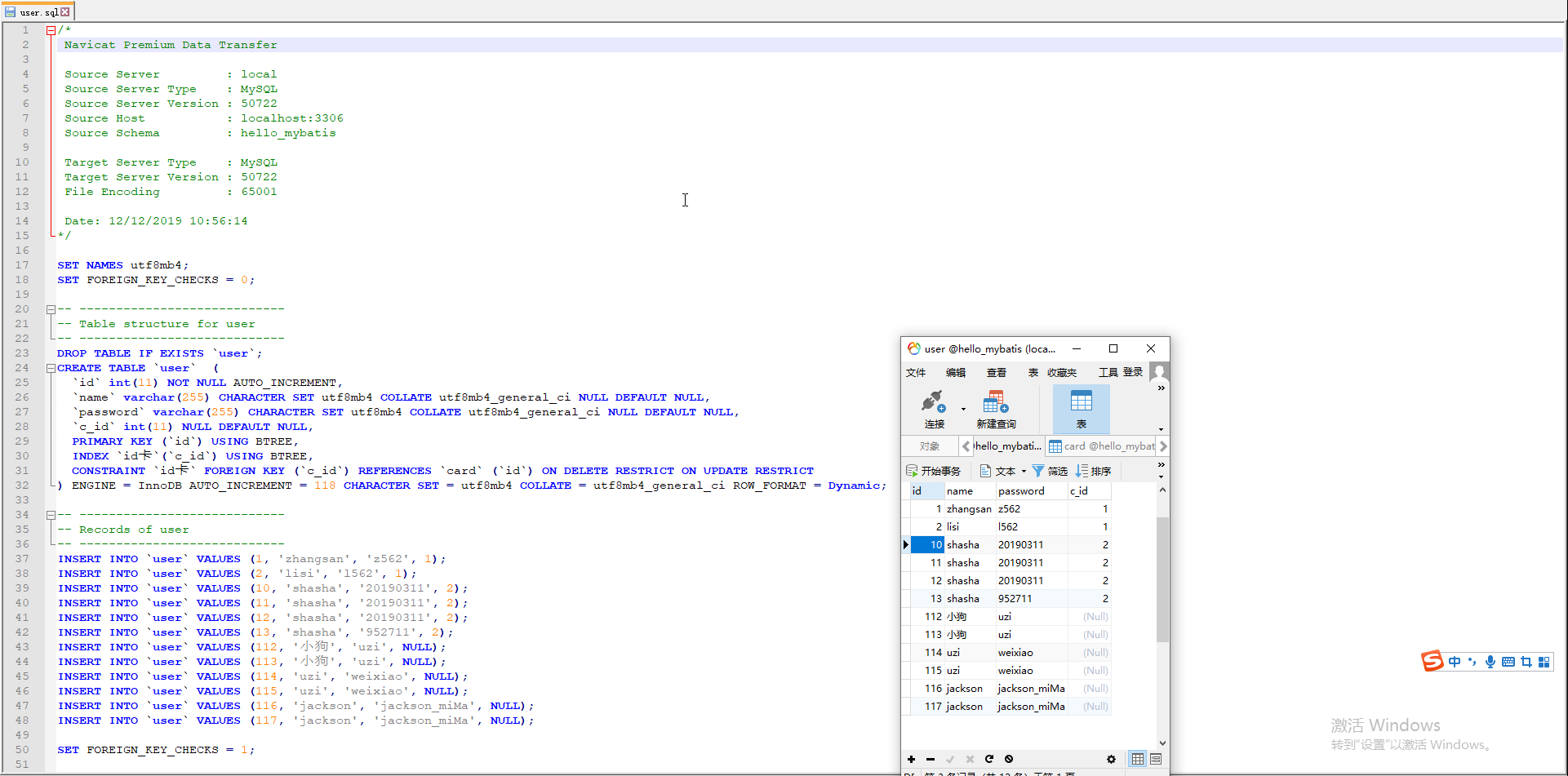Screen dimensions: 1568x776
Task: Click the 连接 (Connection) plug icon
Action: pyautogui.click(x=934, y=402)
